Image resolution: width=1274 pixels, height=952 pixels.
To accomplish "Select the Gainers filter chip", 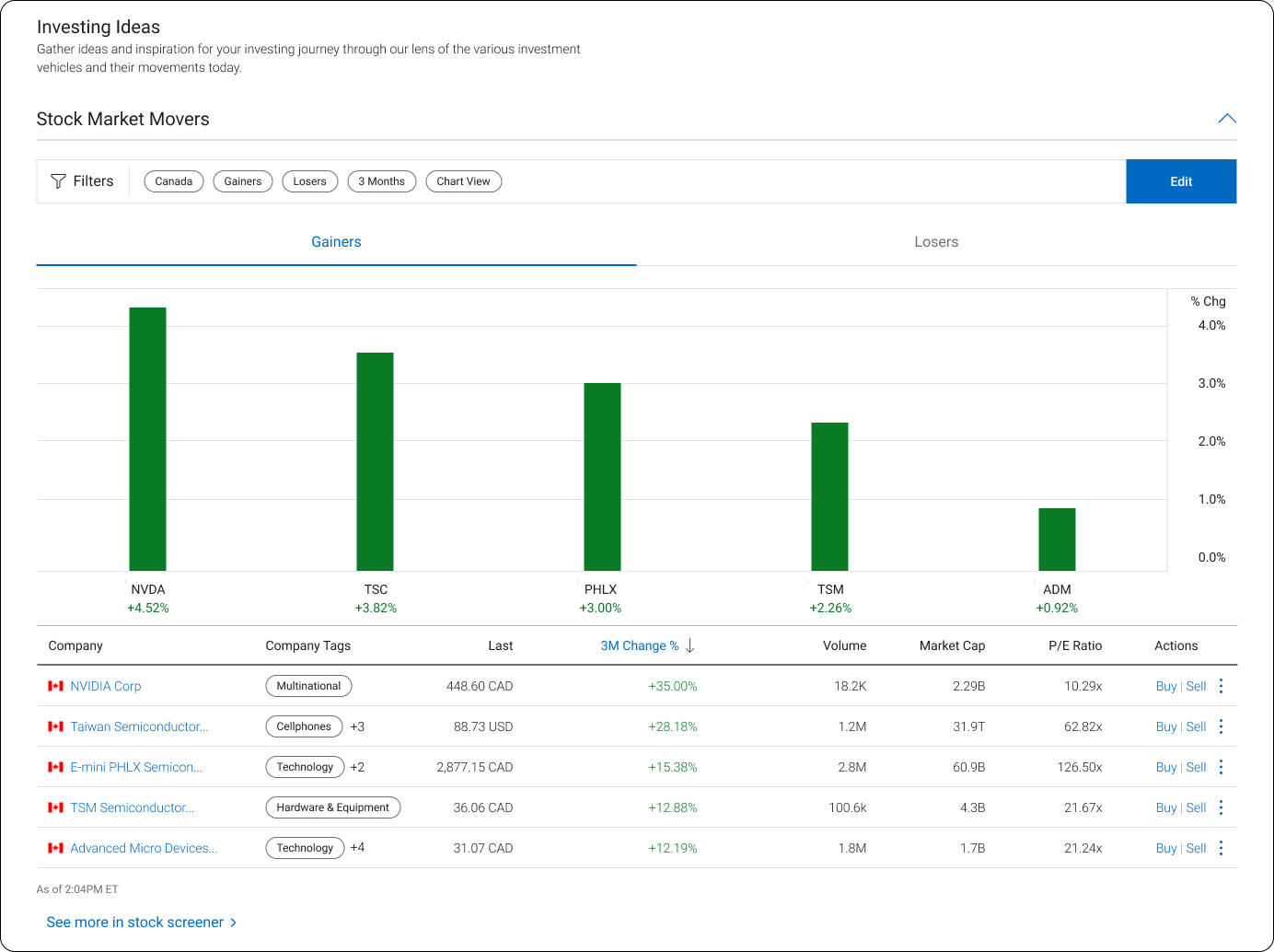I will point(243,181).
